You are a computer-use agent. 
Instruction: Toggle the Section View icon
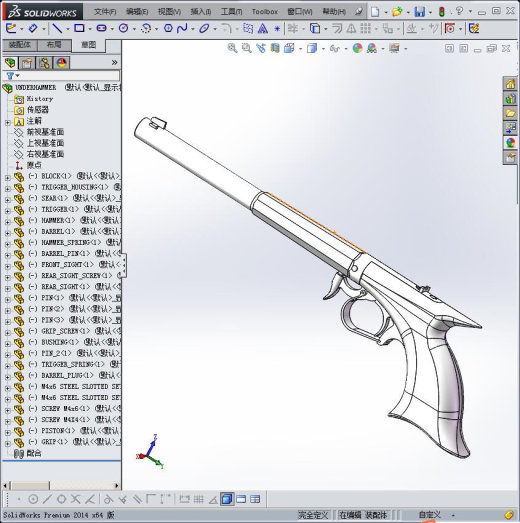pos(275,48)
